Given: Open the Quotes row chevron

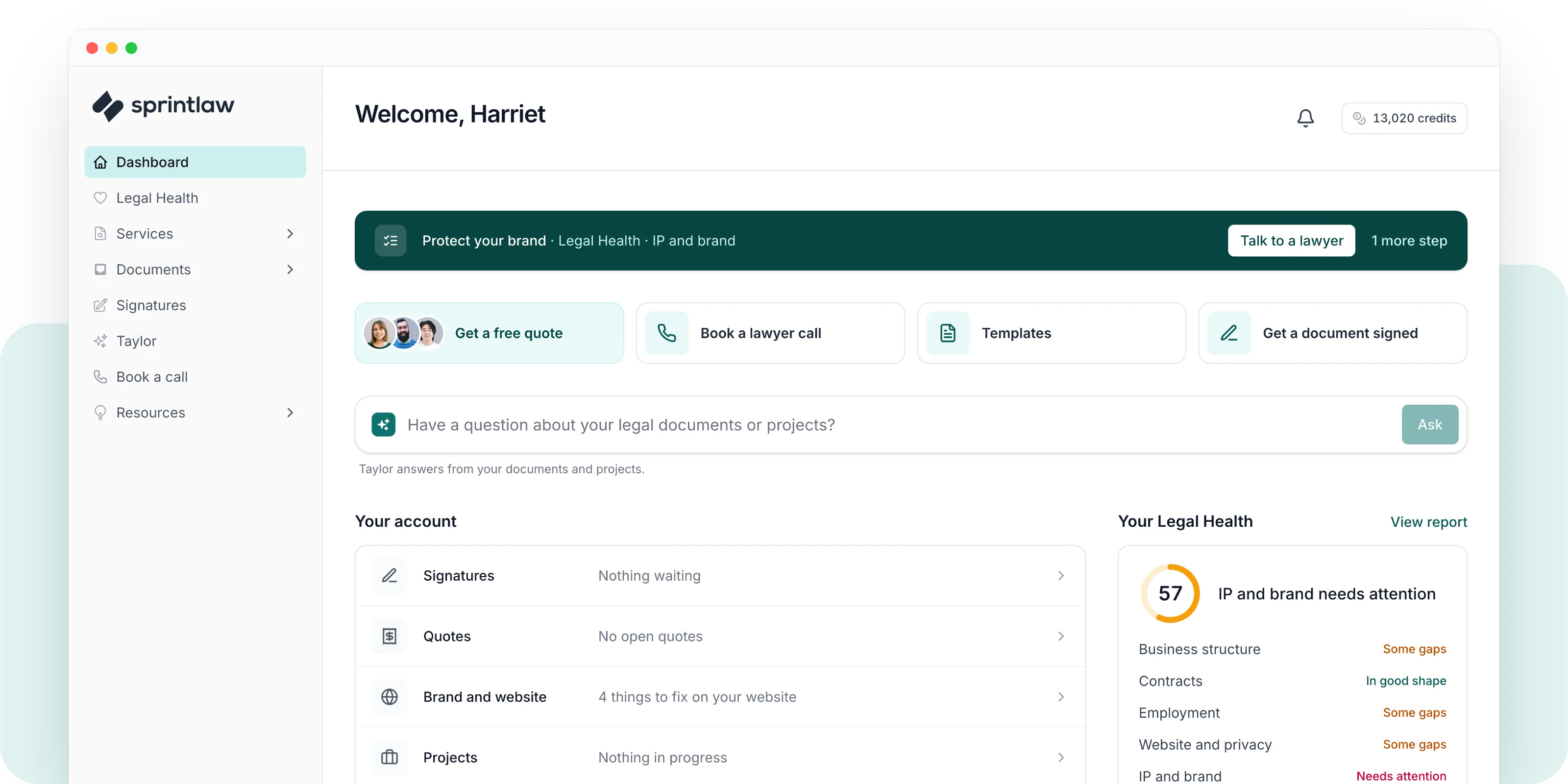Looking at the screenshot, I should pos(1061,636).
